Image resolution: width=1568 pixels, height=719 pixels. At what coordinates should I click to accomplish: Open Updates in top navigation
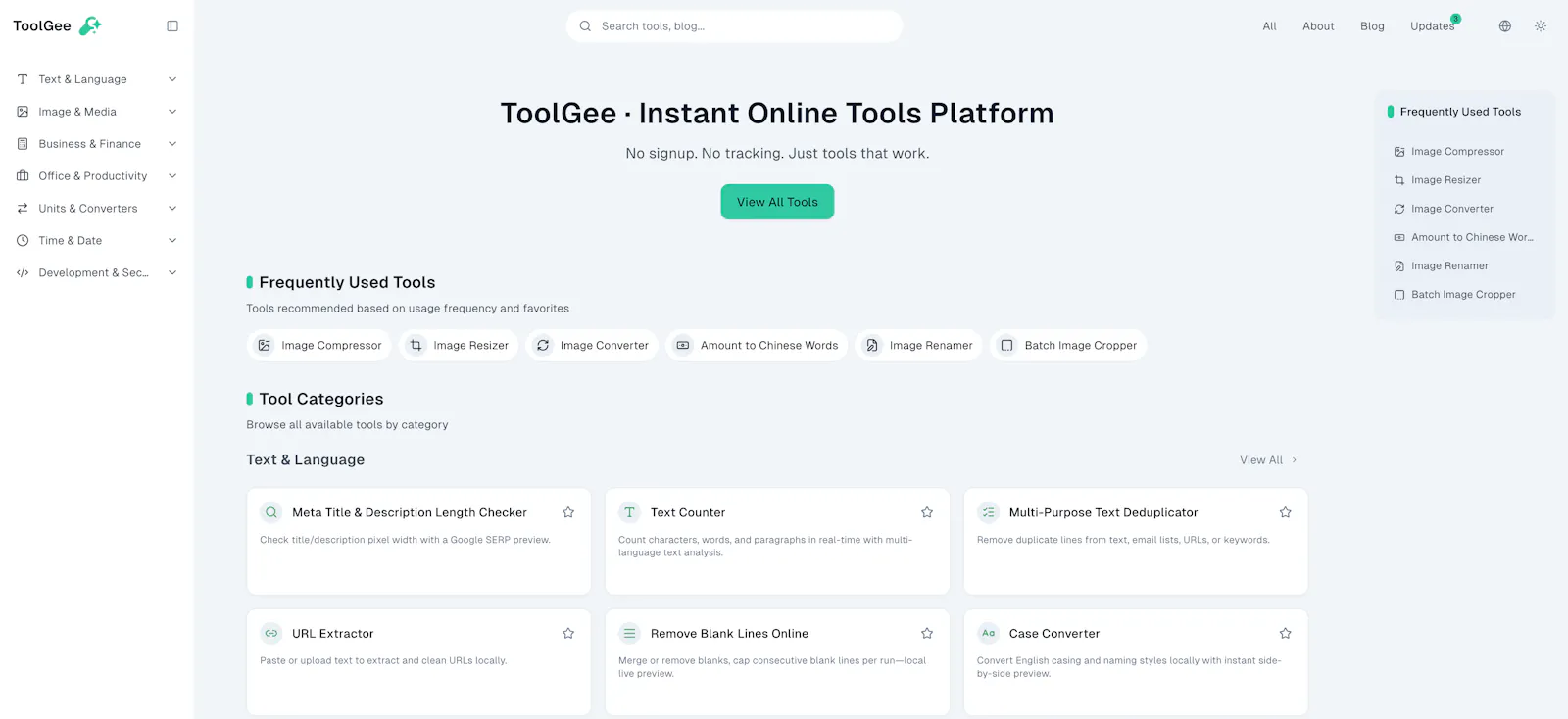(1432, 26)
